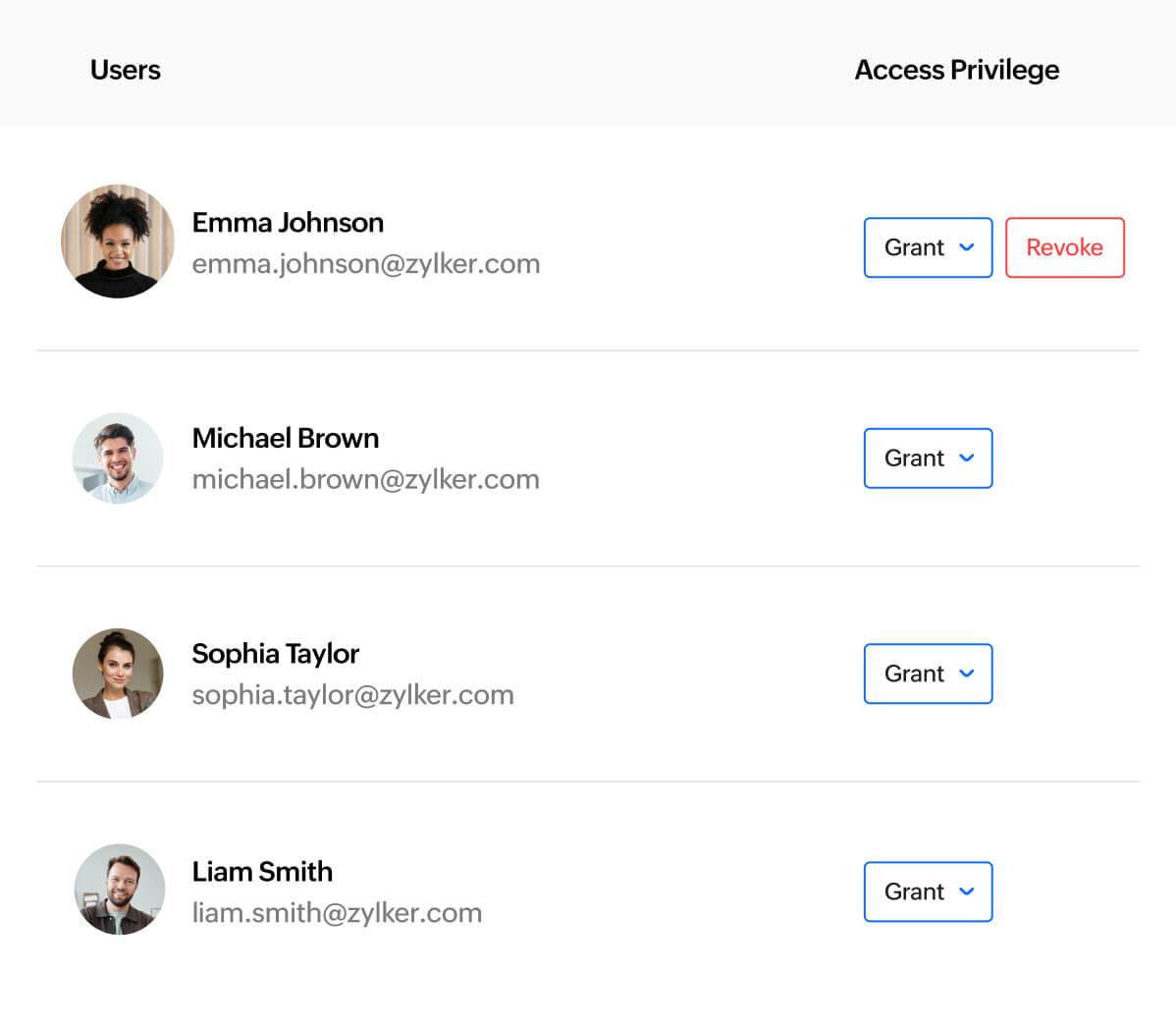
Task: Click Sophia Taylor's profile photo
Action: pos(118,674)
